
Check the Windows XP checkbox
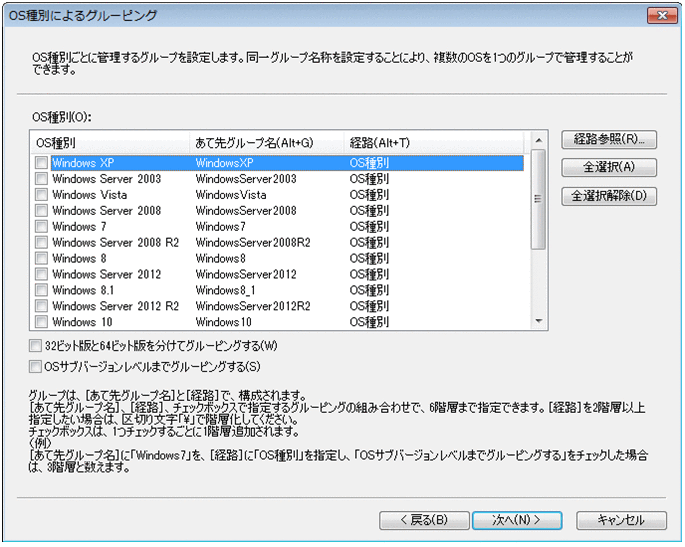[42, 163]
